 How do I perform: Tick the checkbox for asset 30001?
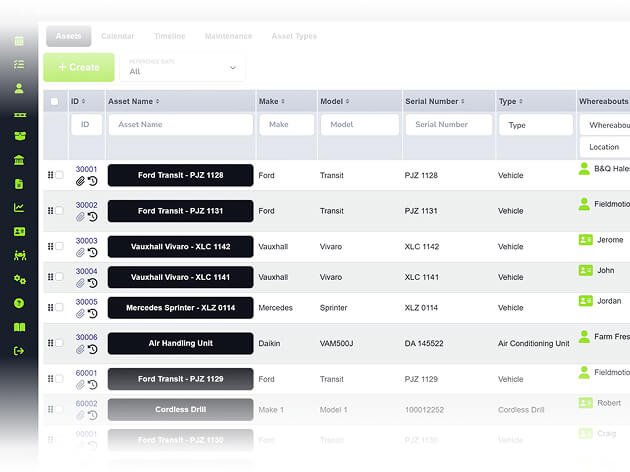[59, 175]
